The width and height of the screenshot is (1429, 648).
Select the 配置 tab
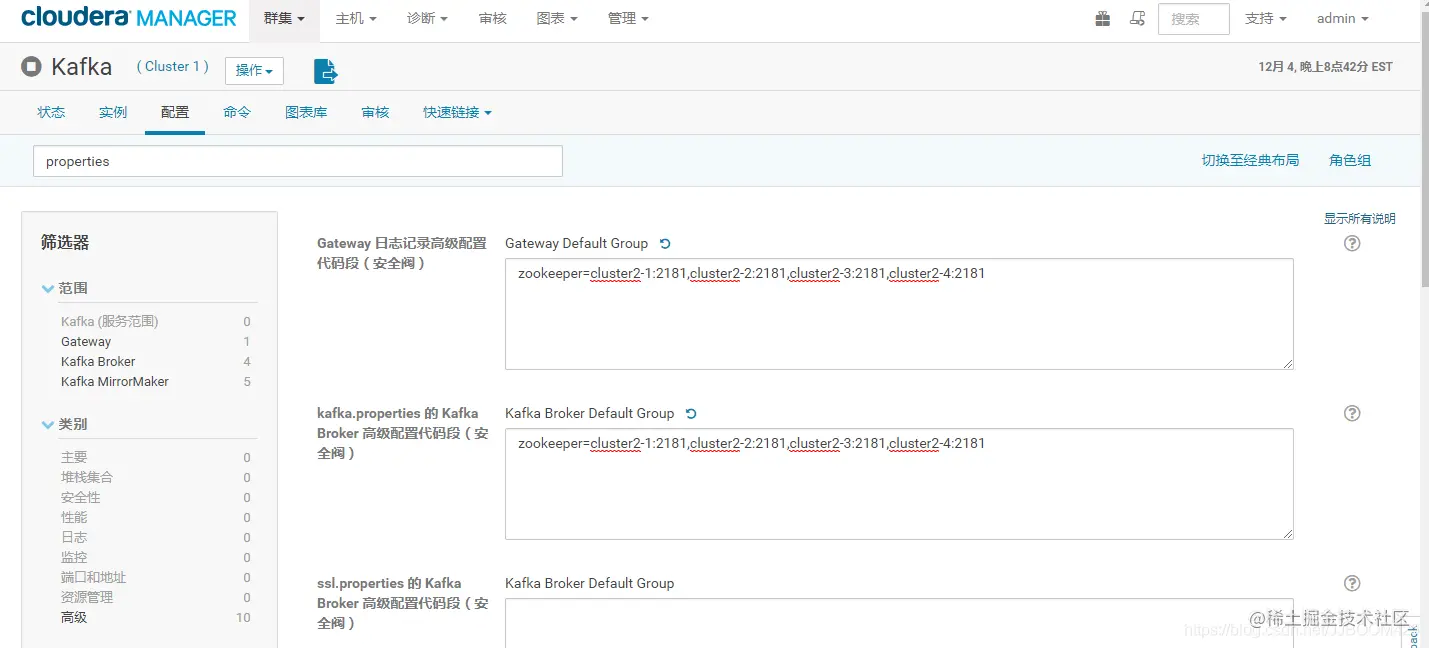(x=175, y=113)
